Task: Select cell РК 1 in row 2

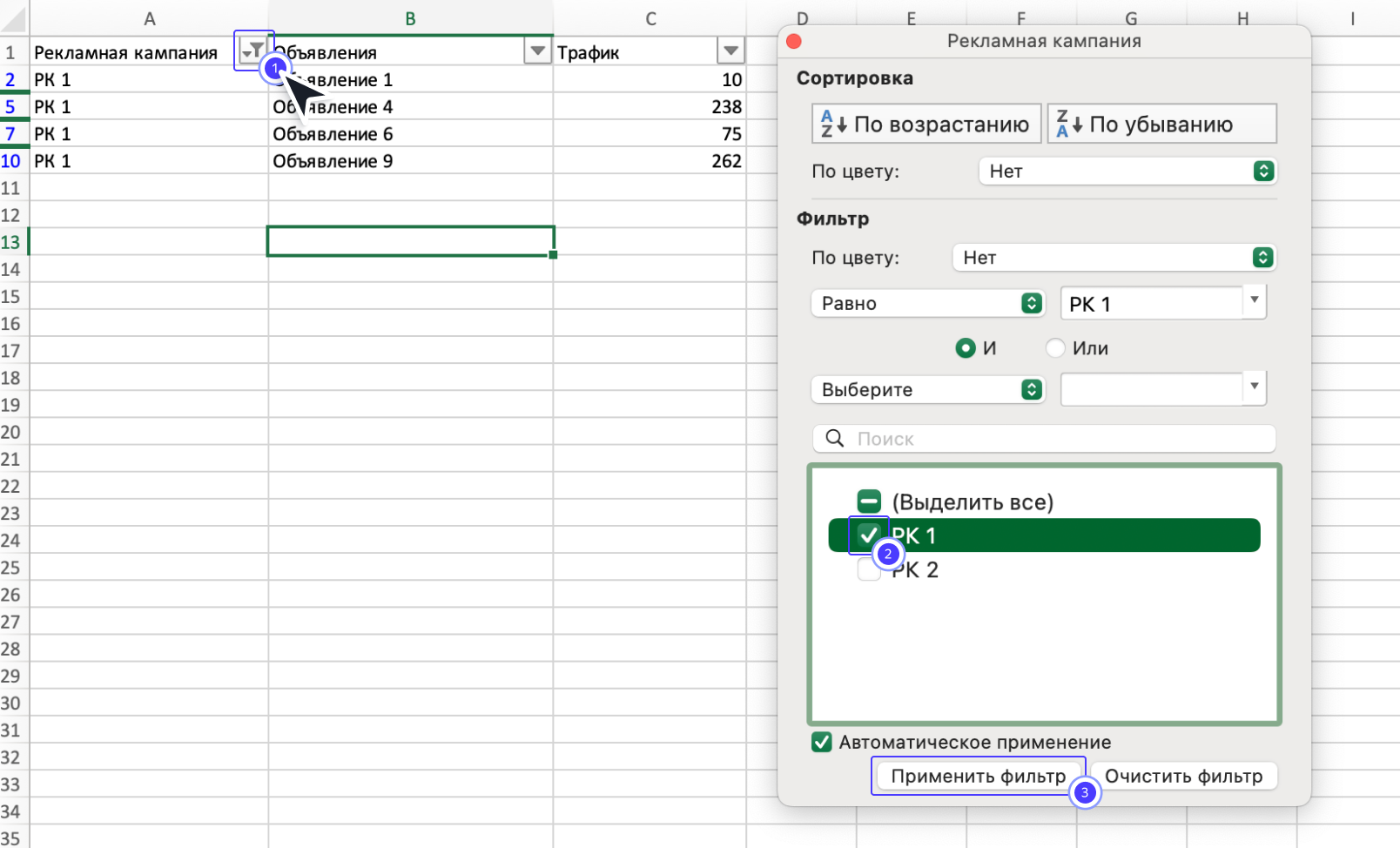Action: point(149,80)
